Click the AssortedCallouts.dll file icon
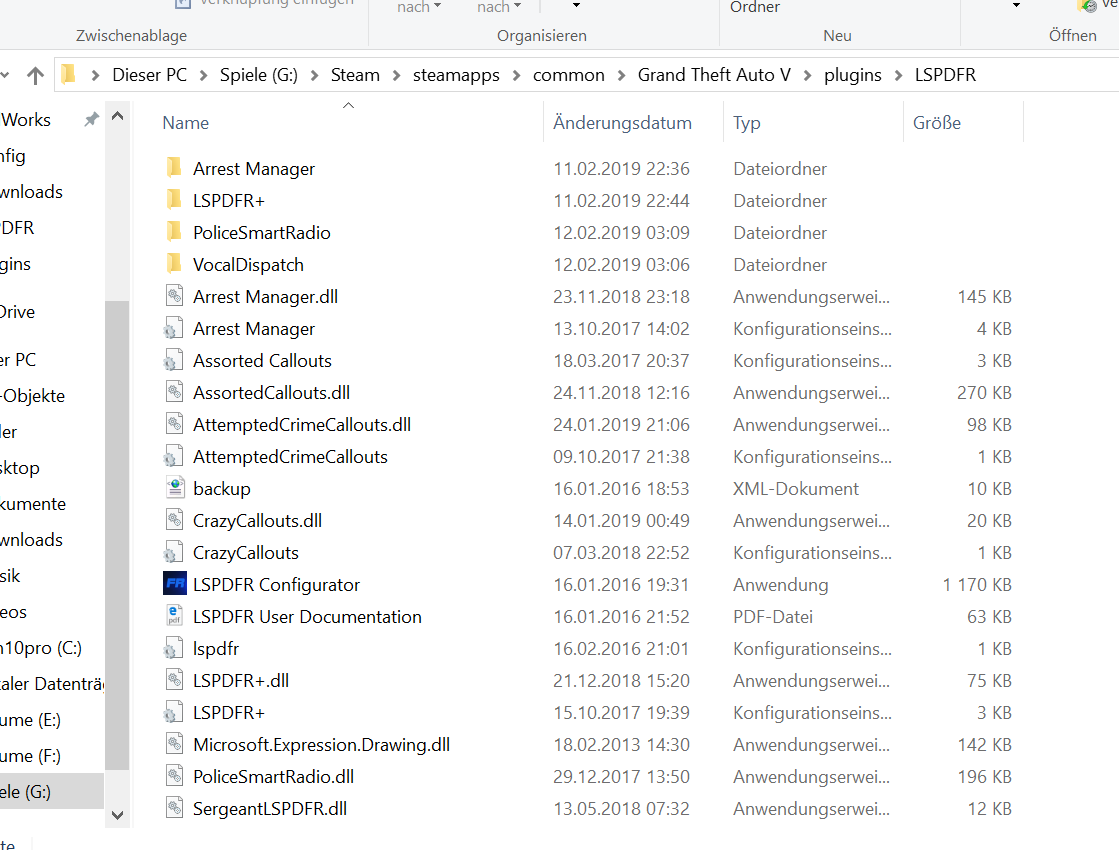Image resolution: width=1119 pixels, height=850 pixels. point(174,393)
